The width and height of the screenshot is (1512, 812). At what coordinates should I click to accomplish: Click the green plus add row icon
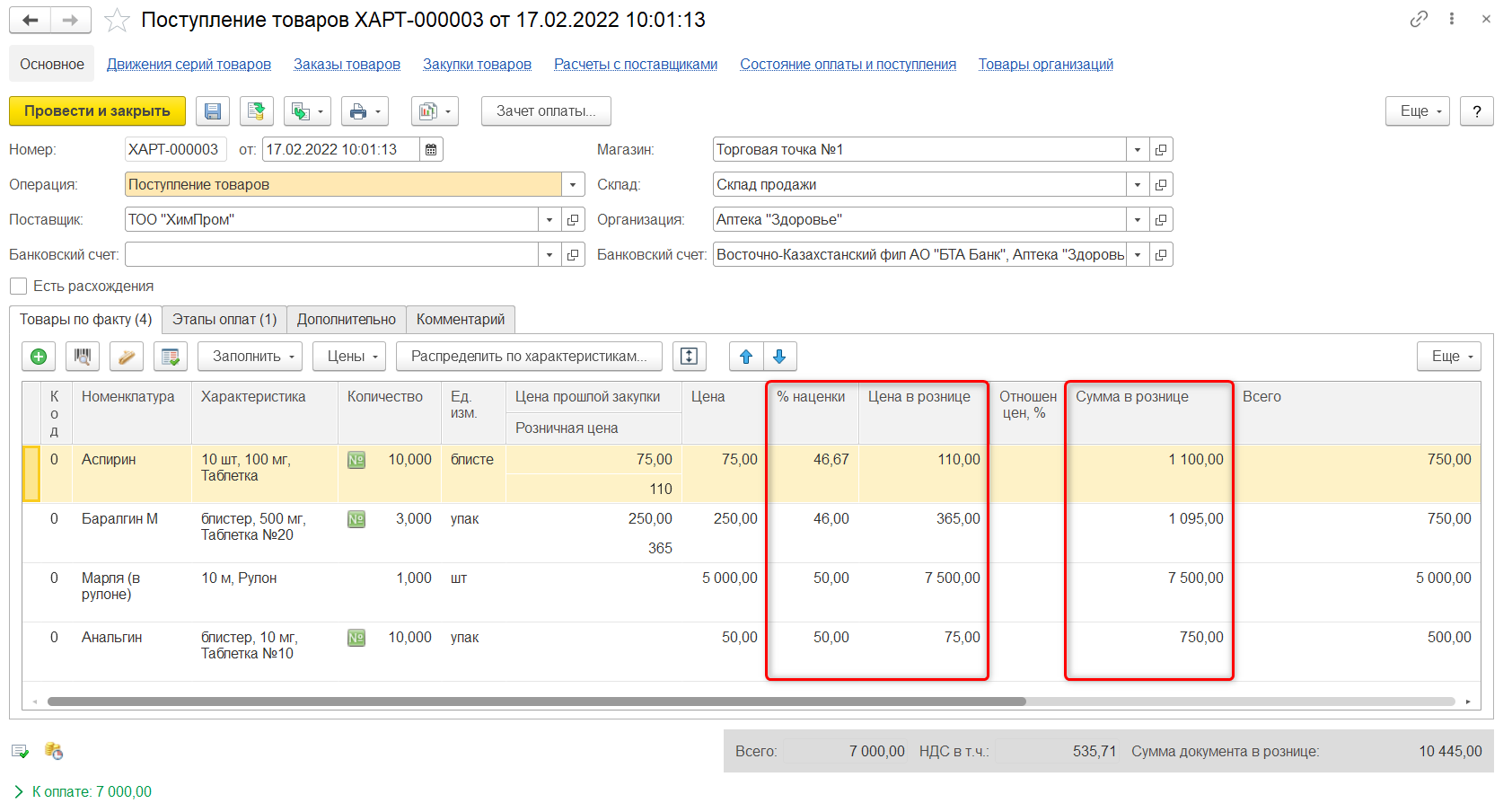39,357
